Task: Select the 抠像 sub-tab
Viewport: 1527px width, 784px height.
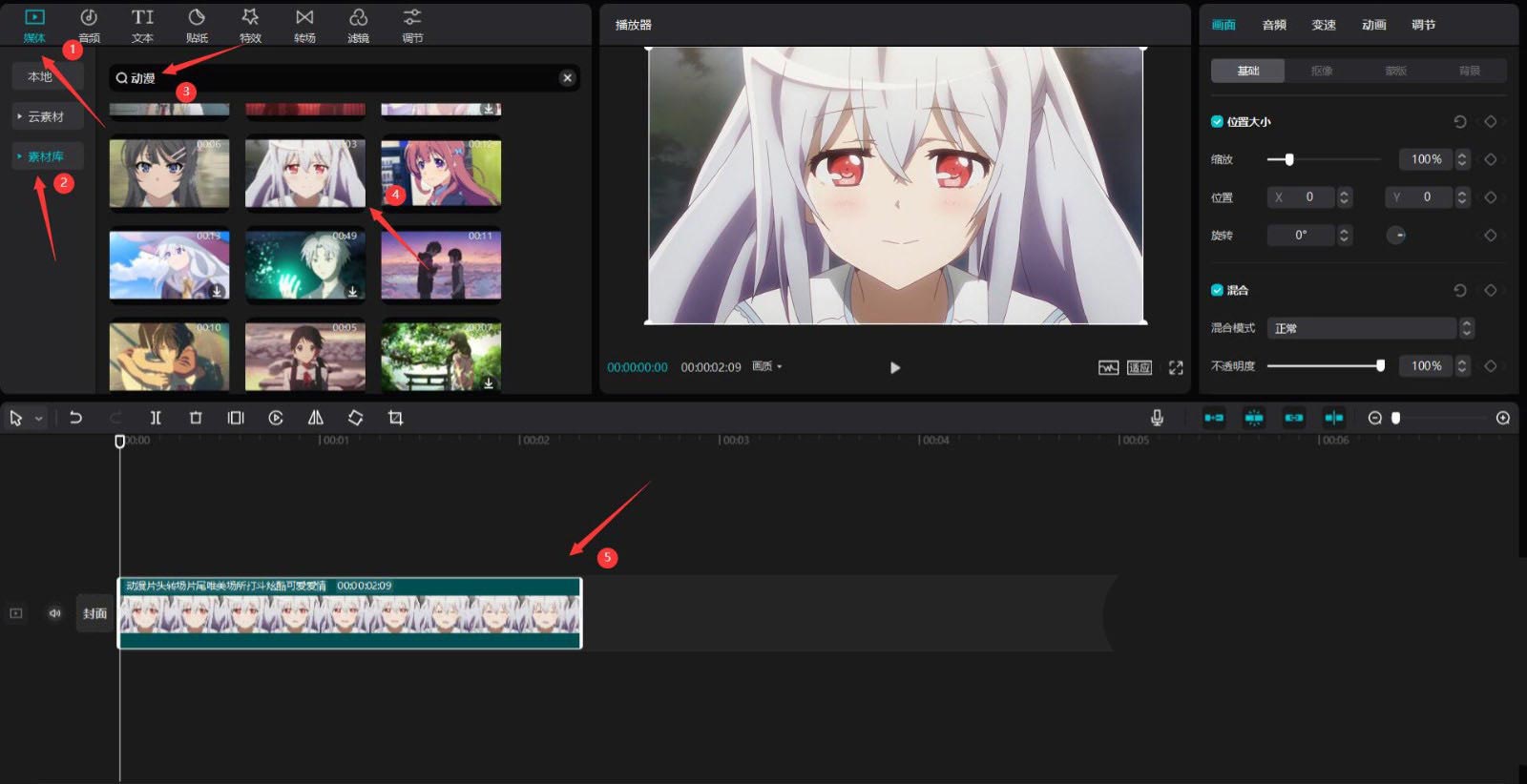Action: click(1322, 71)
